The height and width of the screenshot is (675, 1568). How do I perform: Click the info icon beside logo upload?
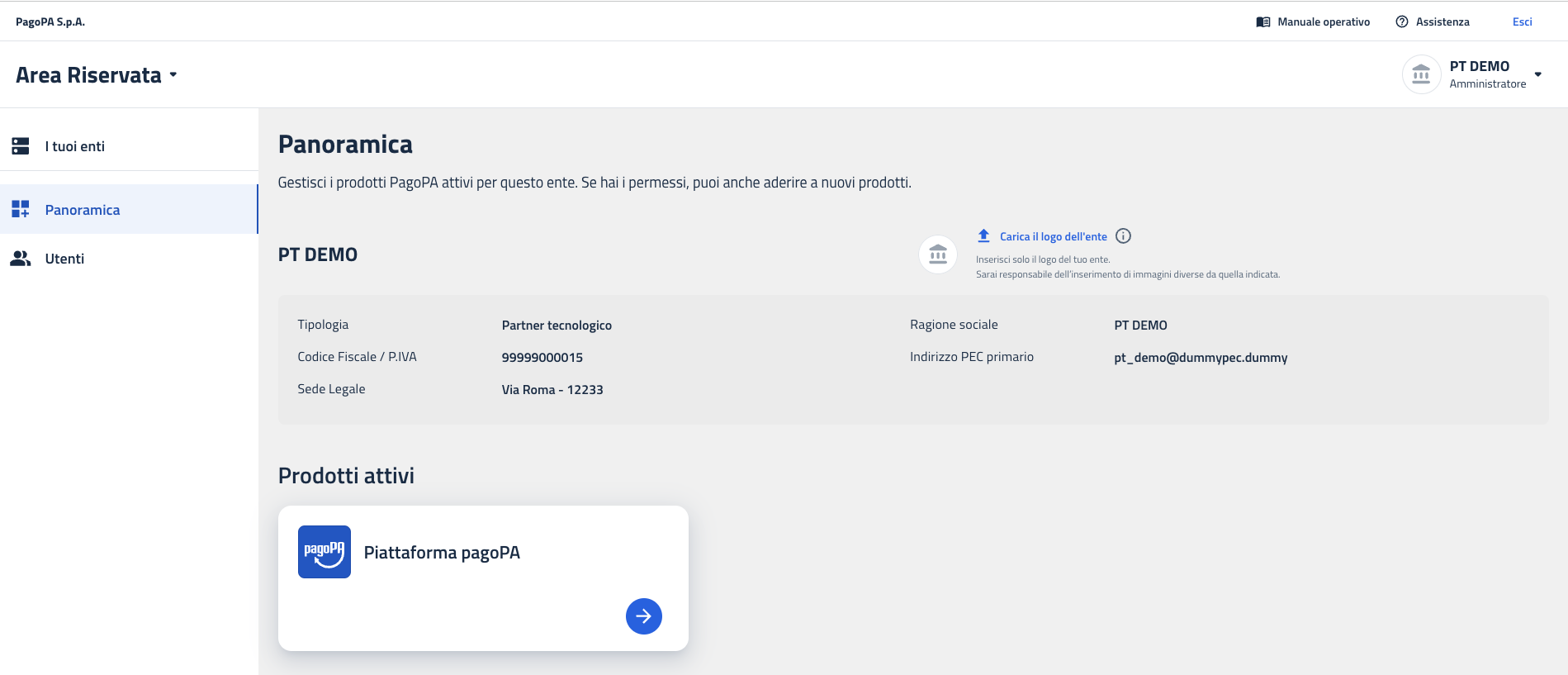click(1123, 236)
